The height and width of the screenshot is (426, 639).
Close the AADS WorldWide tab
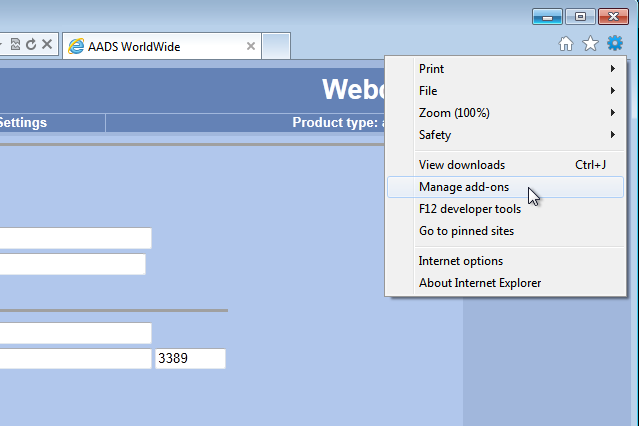coord(250,46)
